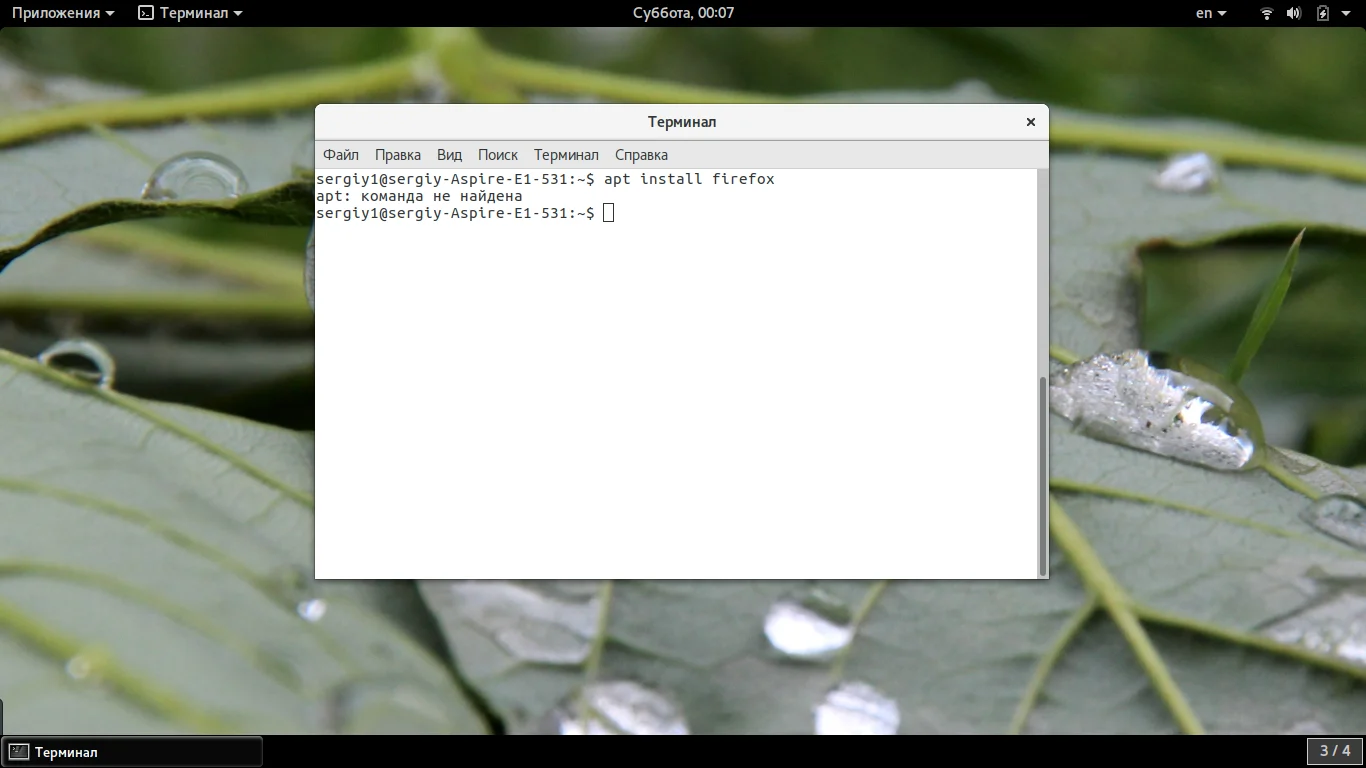Open the Файл menu
The width and height of the screenshot is (1366, 768).
[x=341, y=155]
